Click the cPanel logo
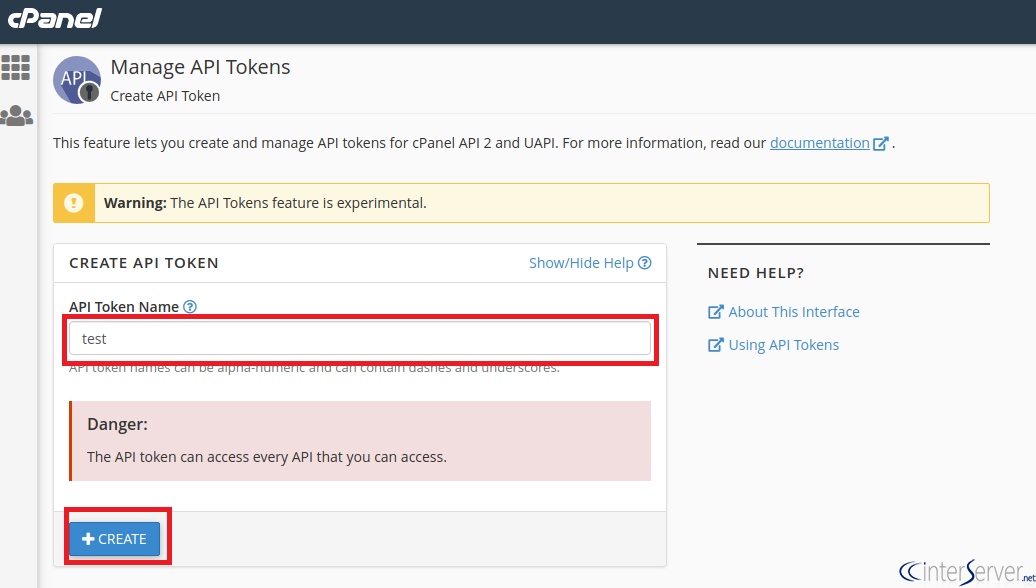This screenshot has width=1036, height=588. click(55, 18)
